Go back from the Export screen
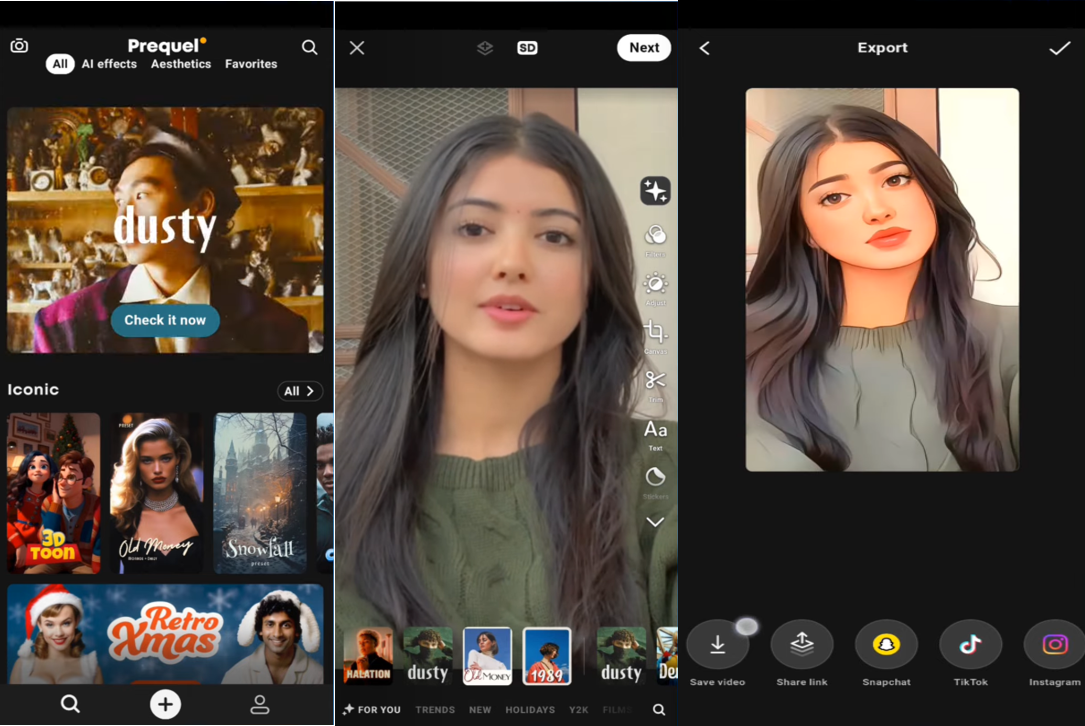This screenshot has height=726, width=1085. [x=704, y=48]
